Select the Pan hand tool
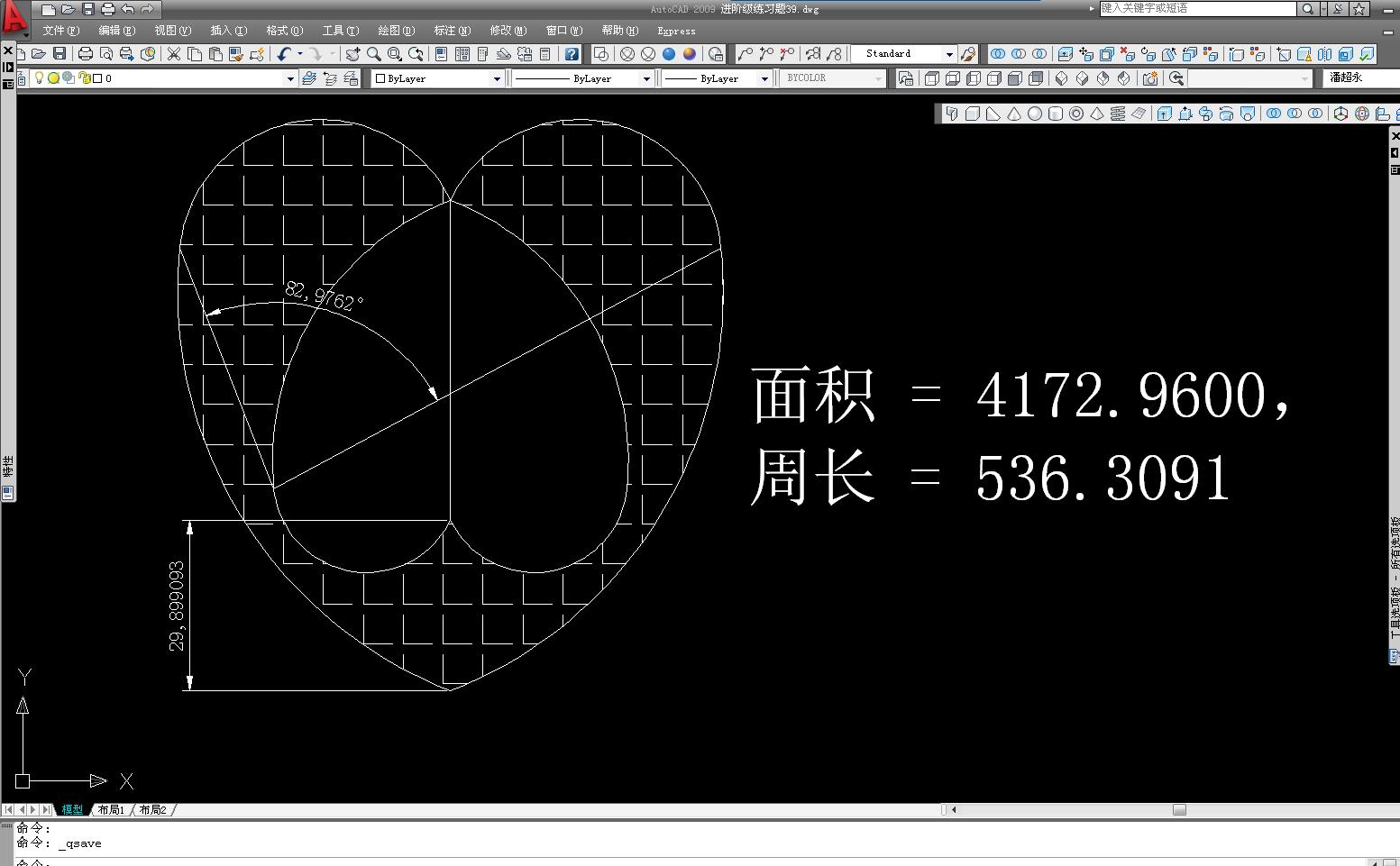Viewport: 1400px width, 866px height. tap(352, 54)
